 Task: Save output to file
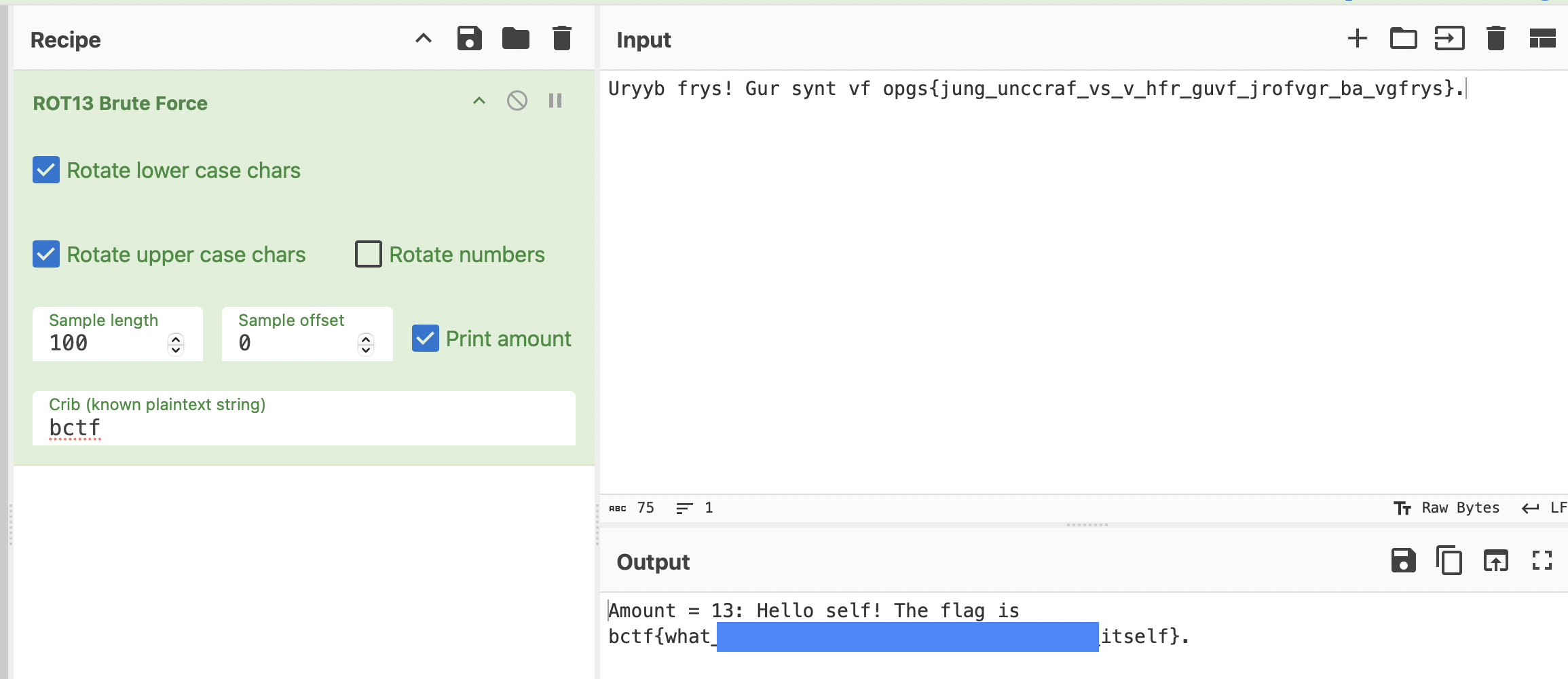click(1403, 561)
